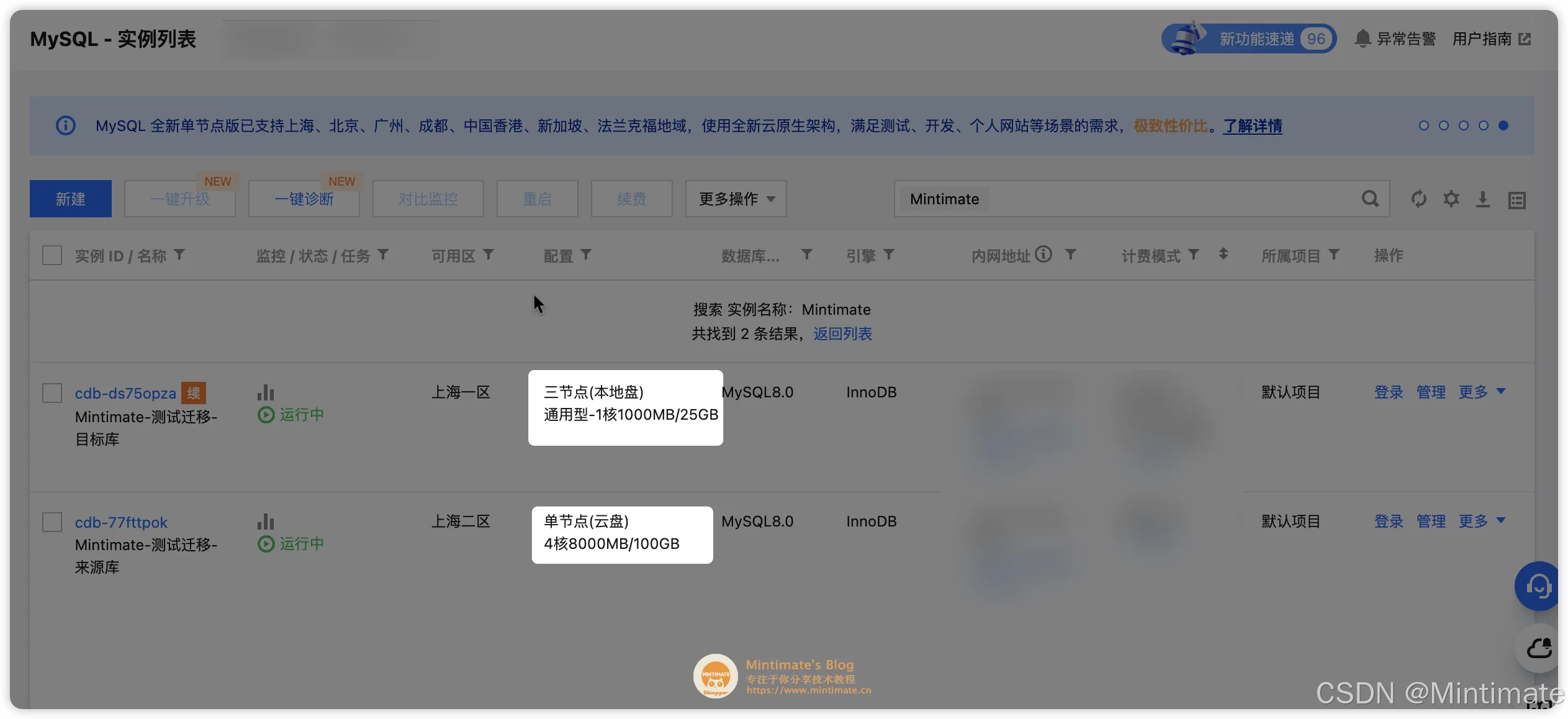Expand the 更多操作 dropdown
The image size is (1568, 719).
pyautogui.click(x=736, y=199)
